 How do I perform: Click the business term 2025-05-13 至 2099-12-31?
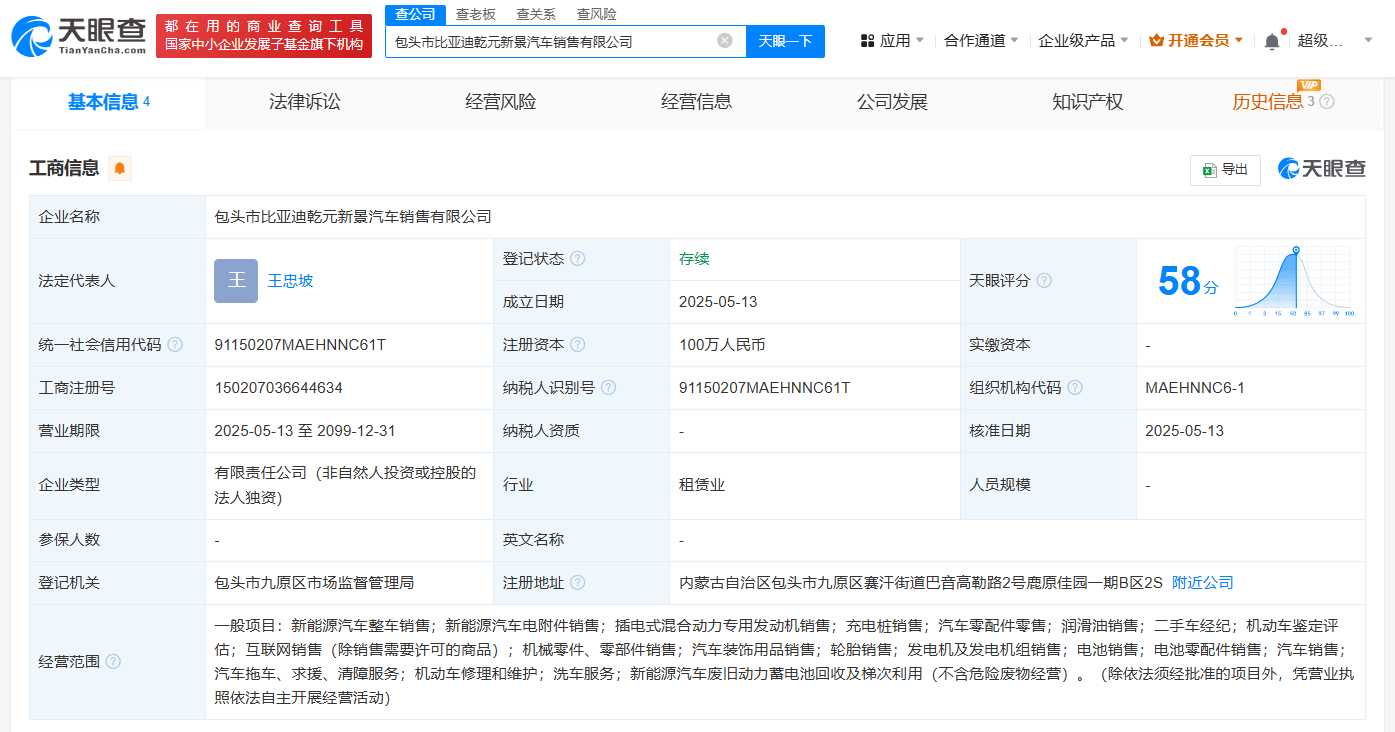[305, 431]
